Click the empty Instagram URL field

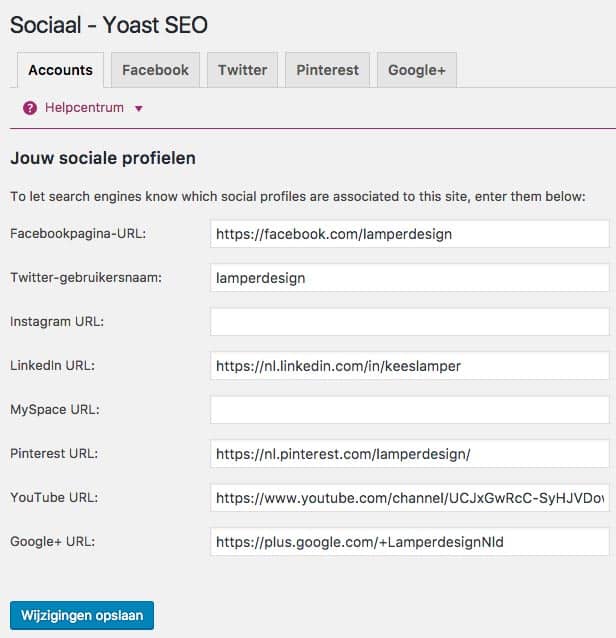coord(410,322)
